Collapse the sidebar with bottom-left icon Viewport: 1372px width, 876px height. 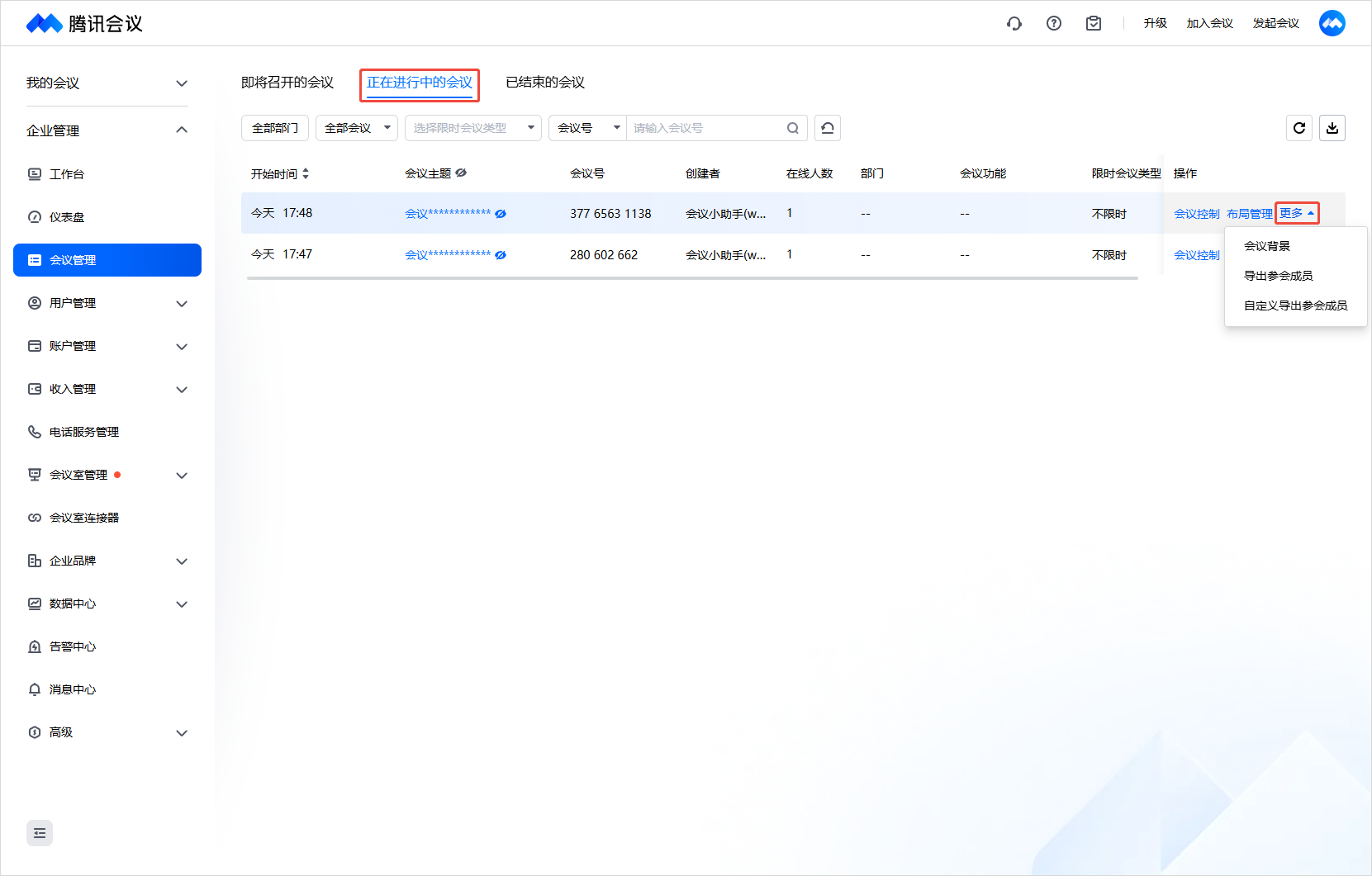click(40, 833)
